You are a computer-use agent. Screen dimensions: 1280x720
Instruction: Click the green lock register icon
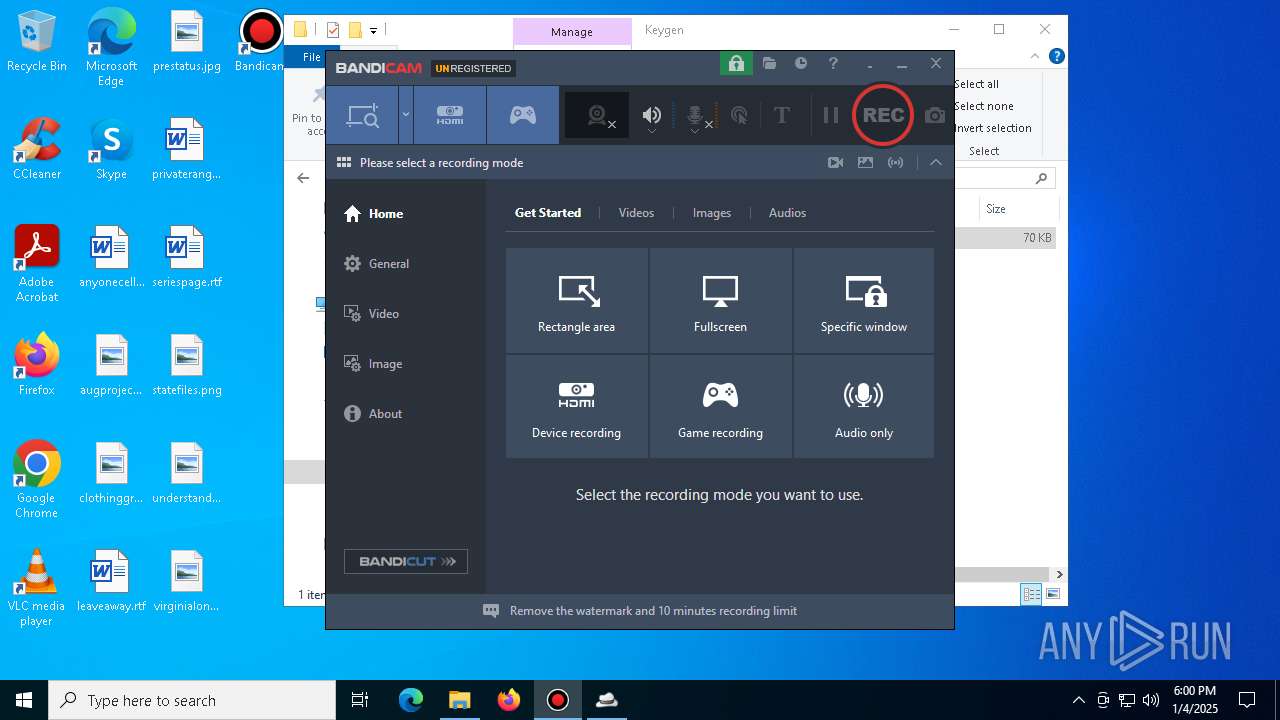click(736, 64)
